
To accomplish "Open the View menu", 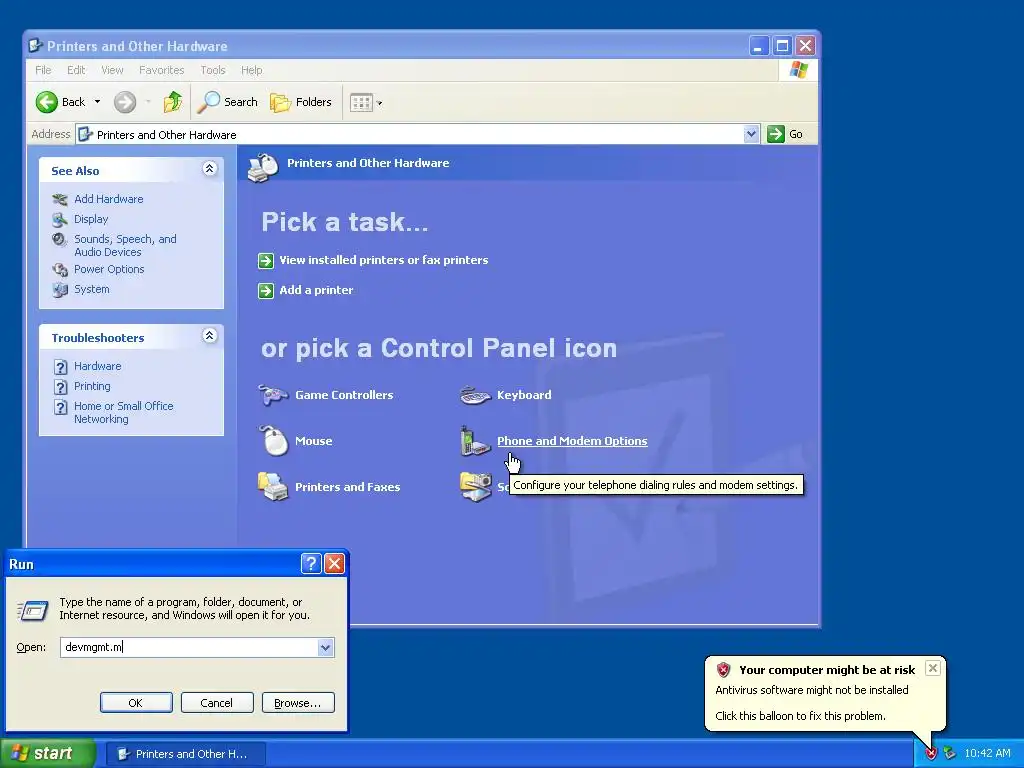I will tap(112, 70).
